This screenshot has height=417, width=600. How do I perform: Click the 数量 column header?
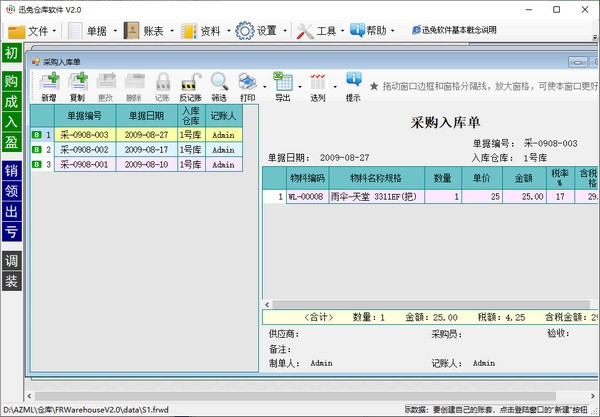(x=443, y=178)
